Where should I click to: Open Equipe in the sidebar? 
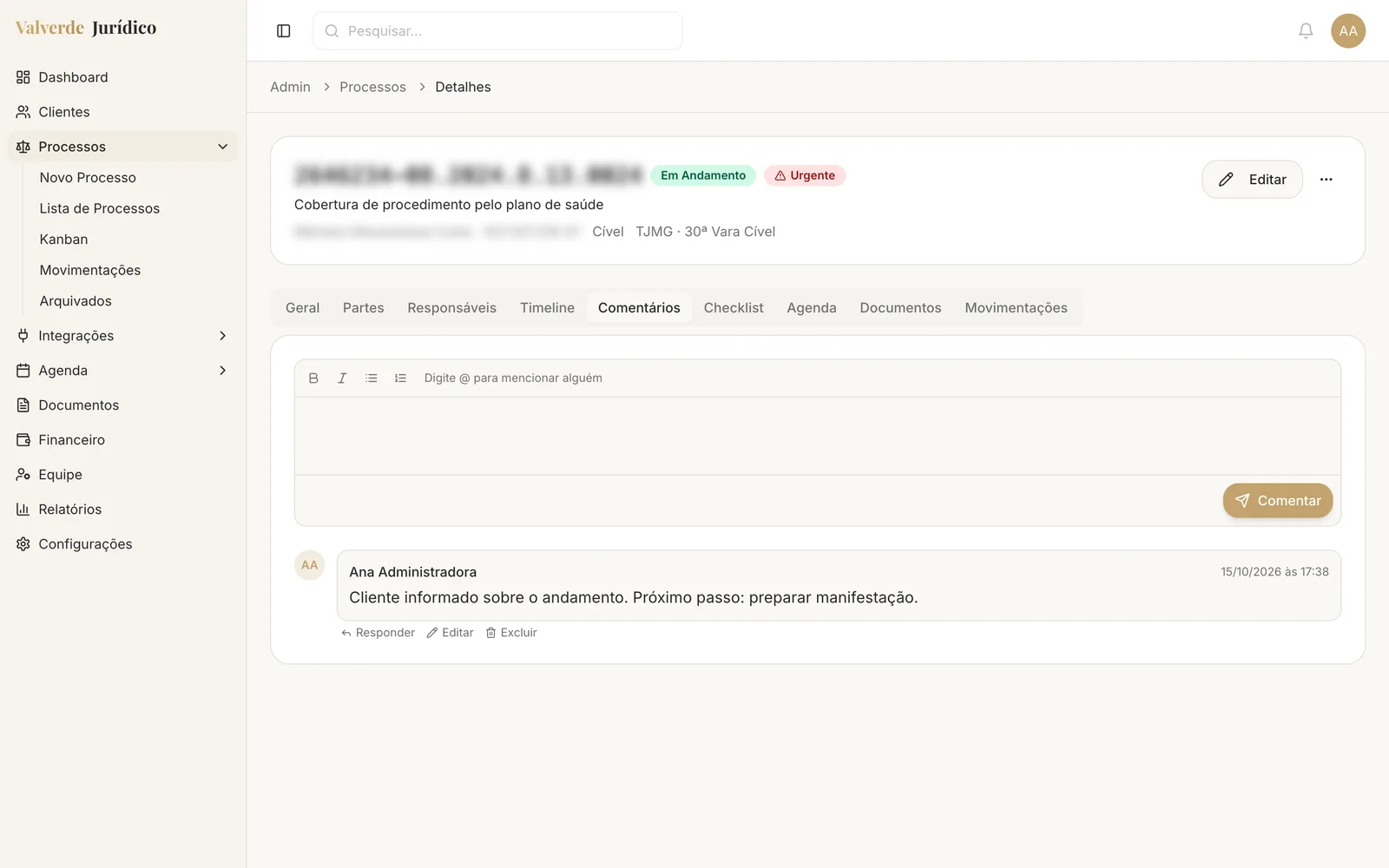pos(122,475)
